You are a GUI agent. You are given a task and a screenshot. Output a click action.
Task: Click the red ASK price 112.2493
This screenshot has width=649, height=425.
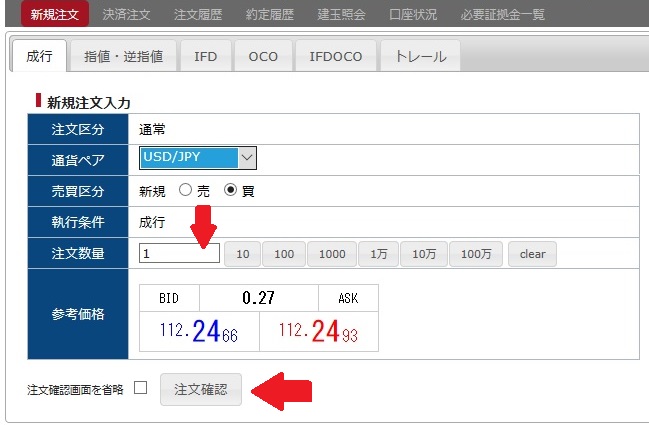click(x=319, y=331)
